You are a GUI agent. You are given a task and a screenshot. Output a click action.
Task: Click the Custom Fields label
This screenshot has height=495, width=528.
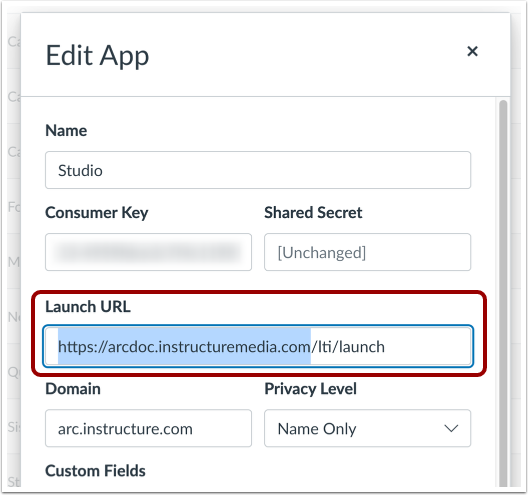point(95,471)
